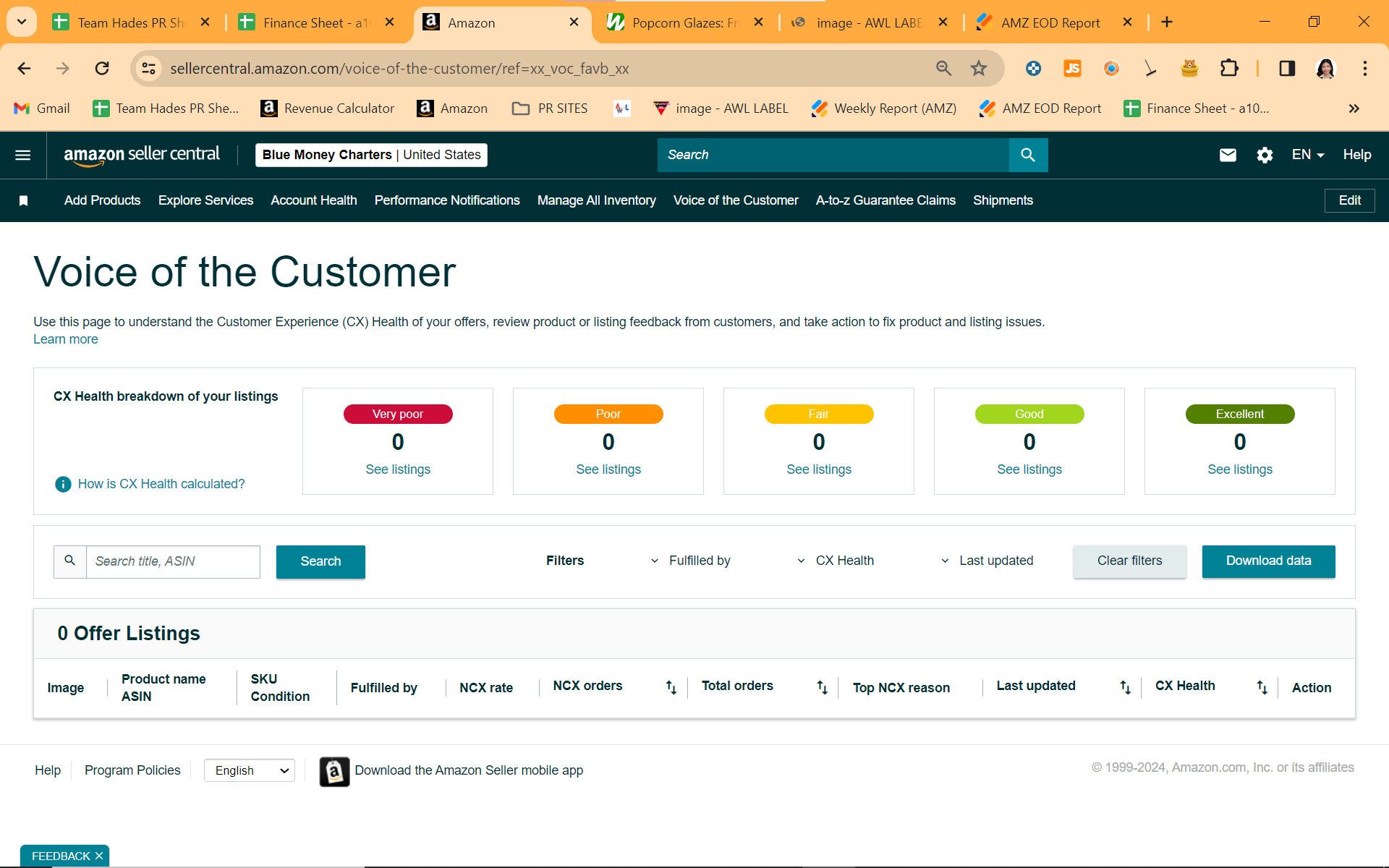Open Program Policies footer link
1389x868 pixels.
point(132,771)
